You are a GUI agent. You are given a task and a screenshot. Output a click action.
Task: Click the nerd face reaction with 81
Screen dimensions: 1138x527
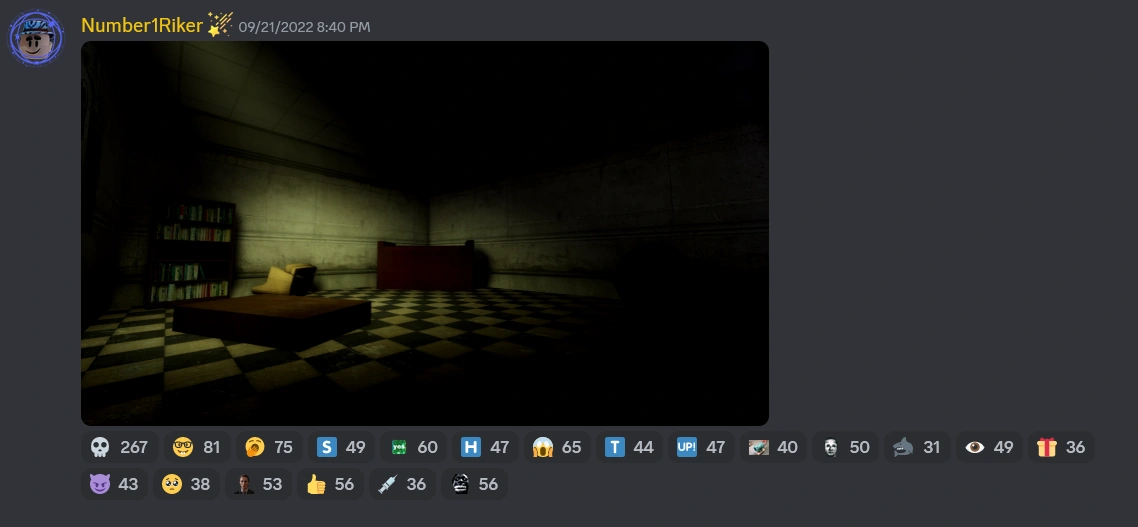tap(197, 447)
